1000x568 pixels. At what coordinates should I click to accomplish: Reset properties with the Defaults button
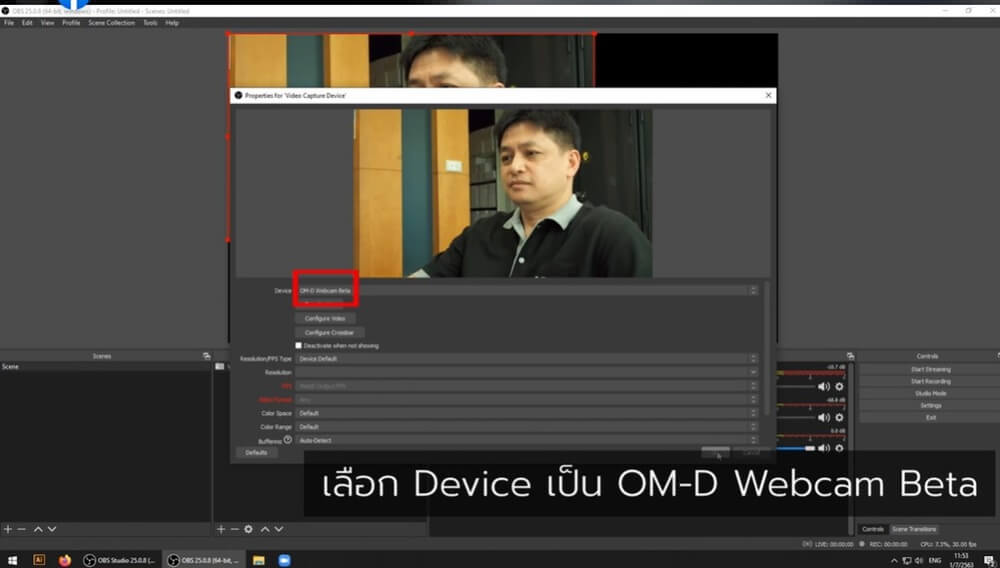click(256, 453)
